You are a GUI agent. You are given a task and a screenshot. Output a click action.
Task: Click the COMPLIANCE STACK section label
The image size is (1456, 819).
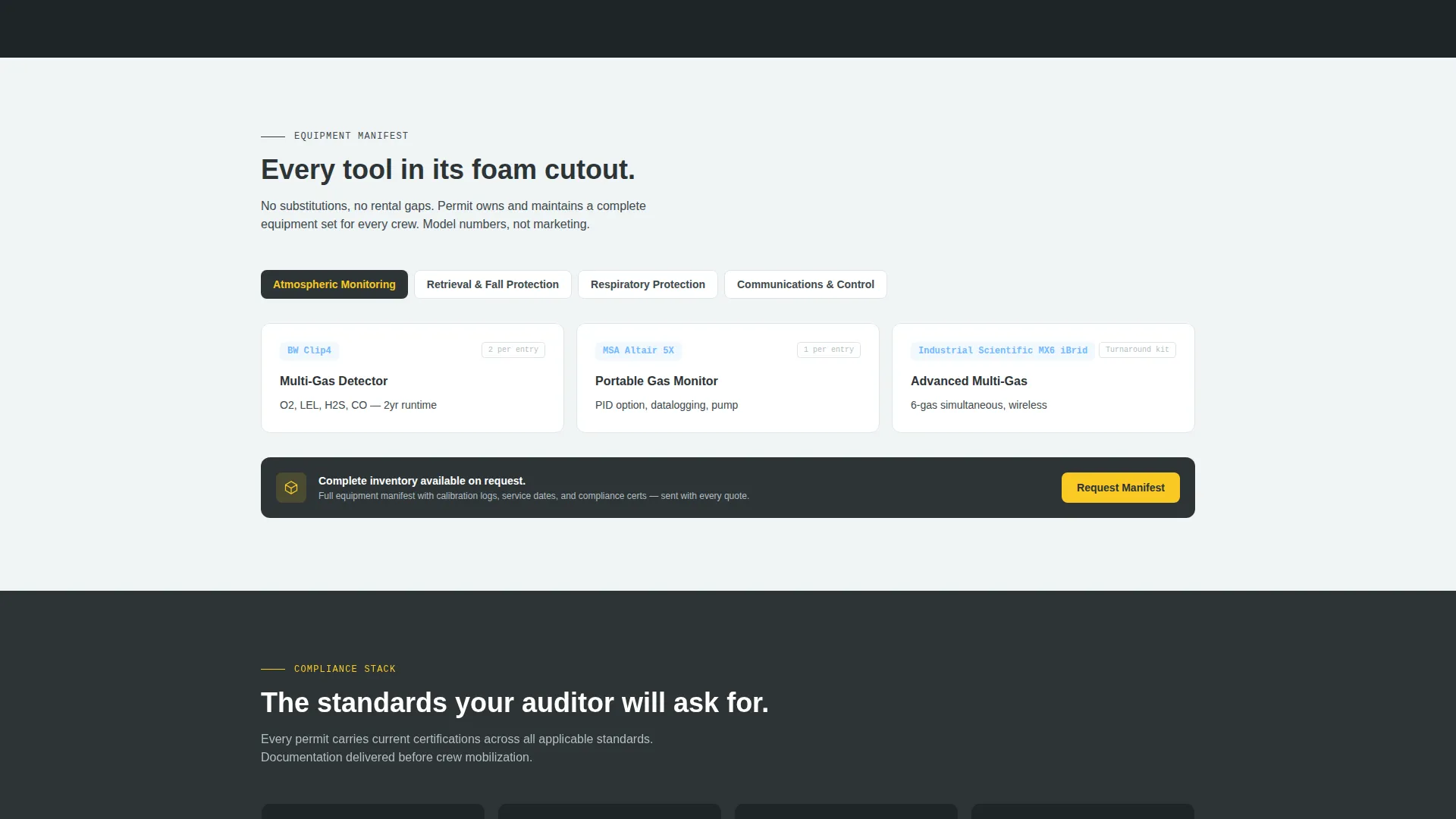345,669
